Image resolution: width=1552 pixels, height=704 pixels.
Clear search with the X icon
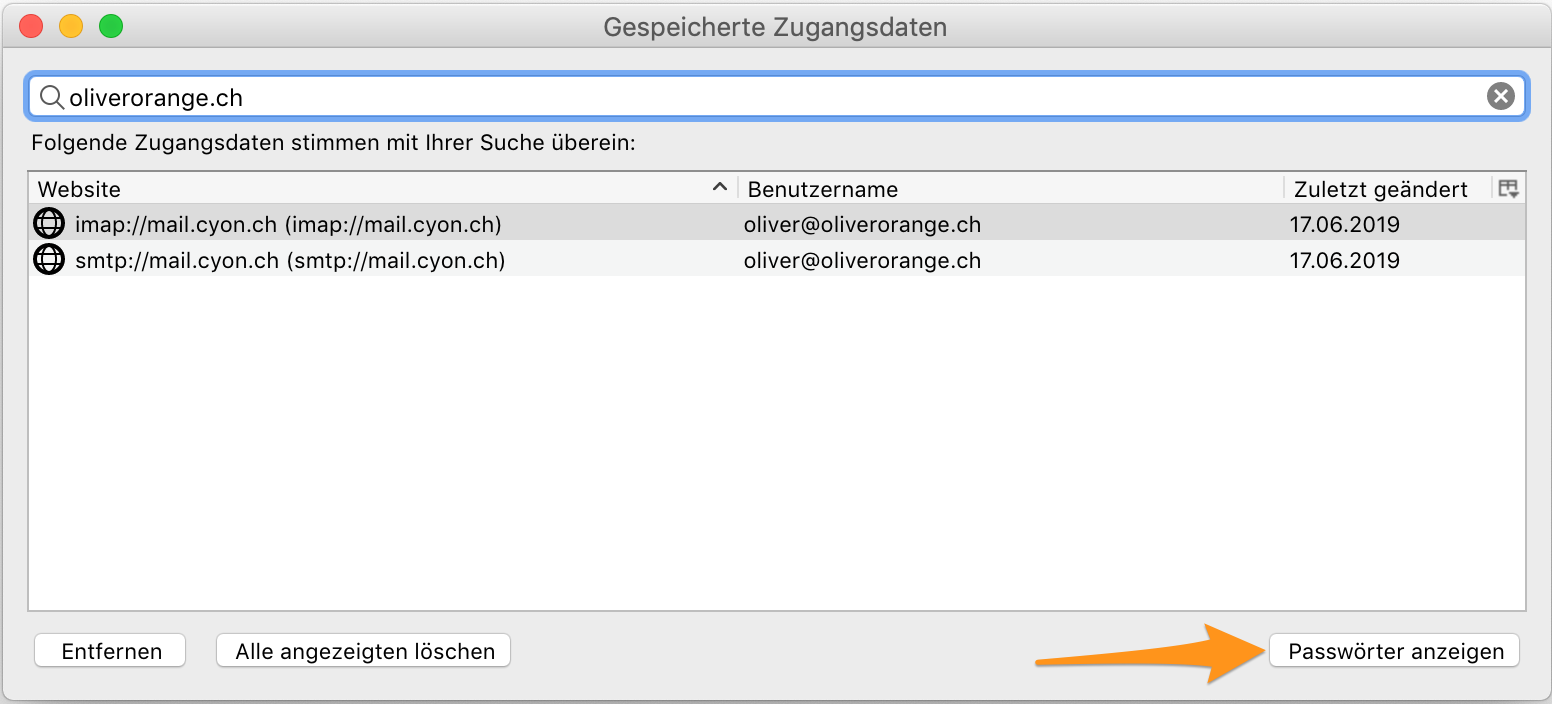(1500, 96)
